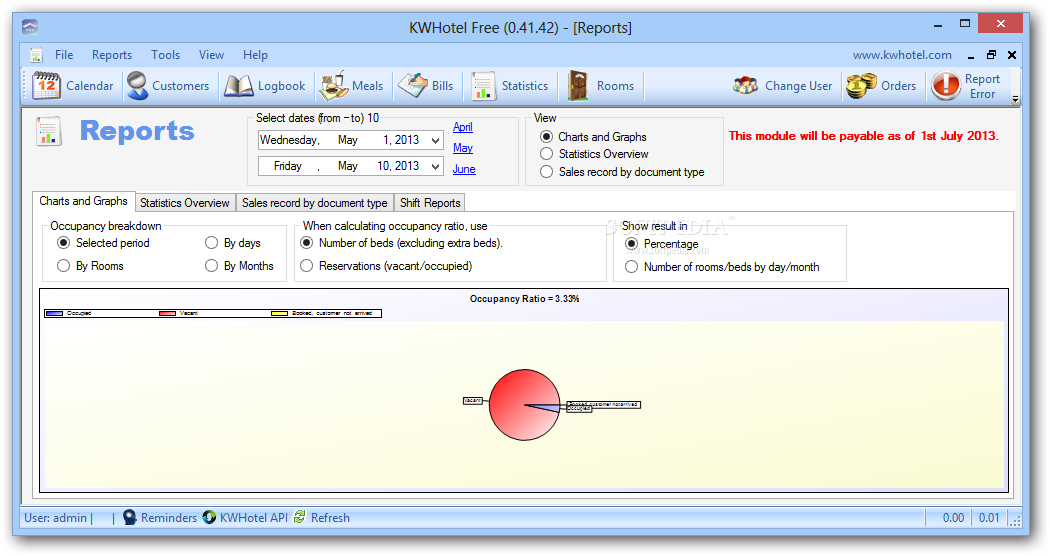Click the Occupancy Ratio = 3.33% title
The width and height of the screenshot is (1050, 556).
click(524, 299)
